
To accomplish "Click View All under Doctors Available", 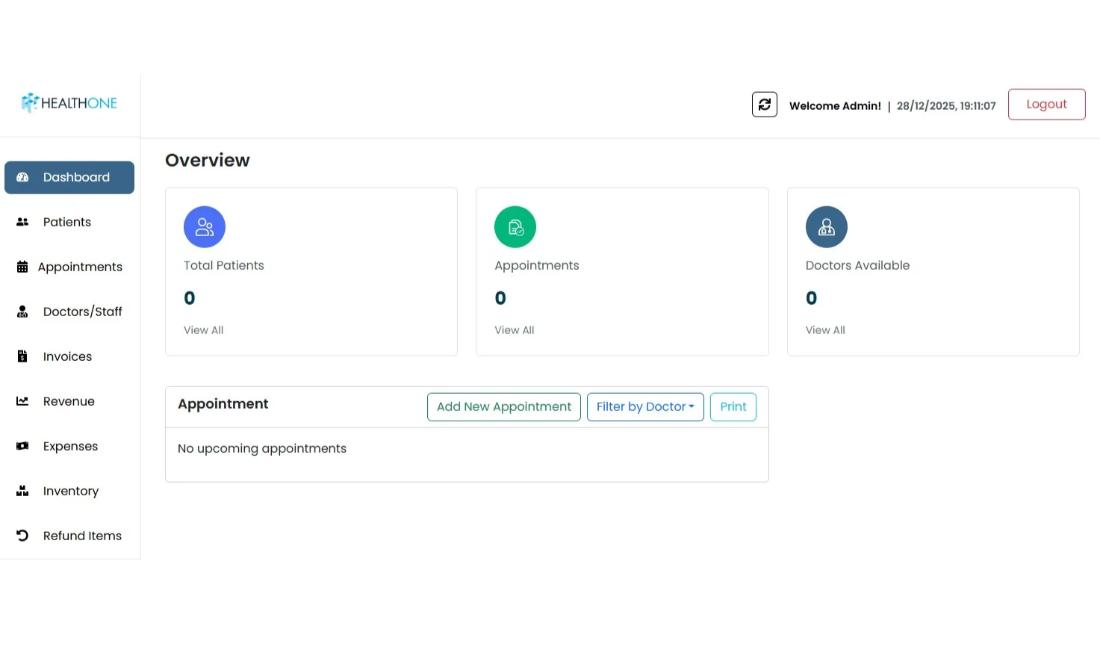I will tap(825, 331).
